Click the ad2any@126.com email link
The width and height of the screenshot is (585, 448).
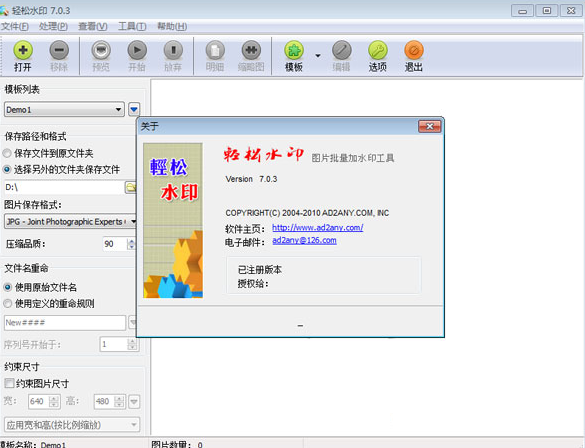tap(304, 240)
